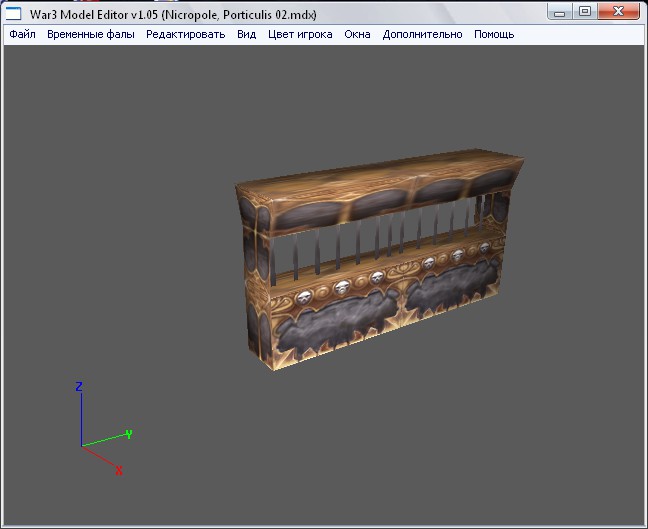This screenshot has height=529, width=648.
Task: Open the Помощь menu
Action: pyautogui.click(x=494, y=34)
